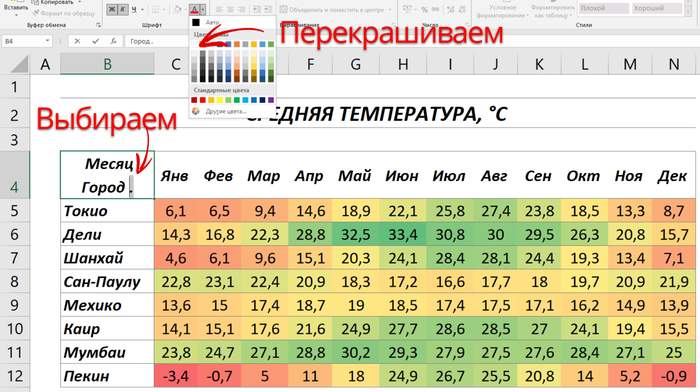Click Объединить и поместить в центре
Image resolution: width=700 pixels, height=392 pixels.
pos(332,9)
